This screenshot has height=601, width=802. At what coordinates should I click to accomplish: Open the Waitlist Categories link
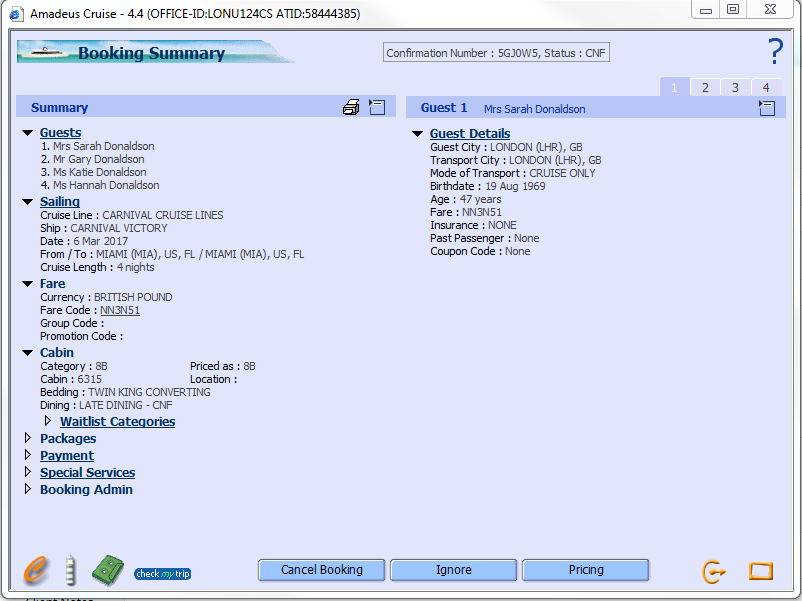point(118,421)
